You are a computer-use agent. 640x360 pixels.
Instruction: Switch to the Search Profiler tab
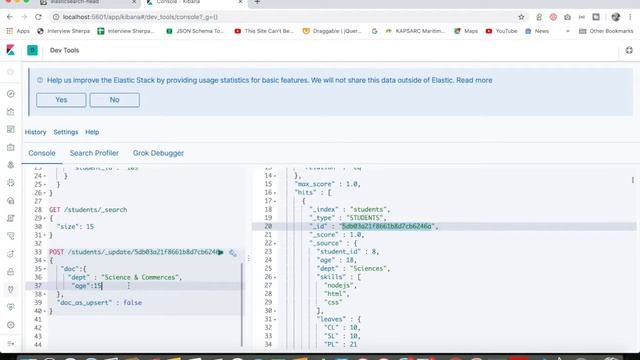click(94, 153)
